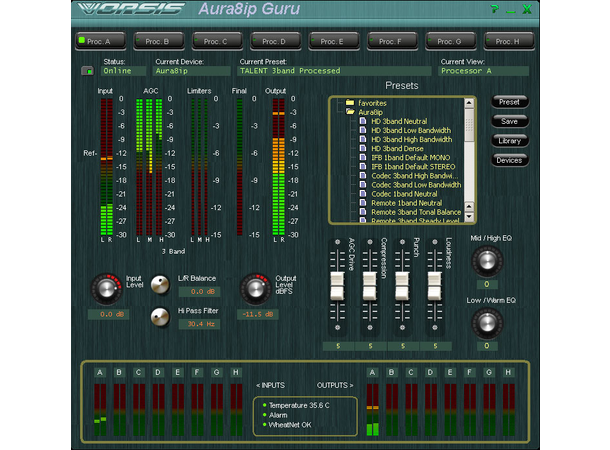Click the L/R Balance knob
Viewport: 610px width, 450px height.
click(x=160, y=285)
